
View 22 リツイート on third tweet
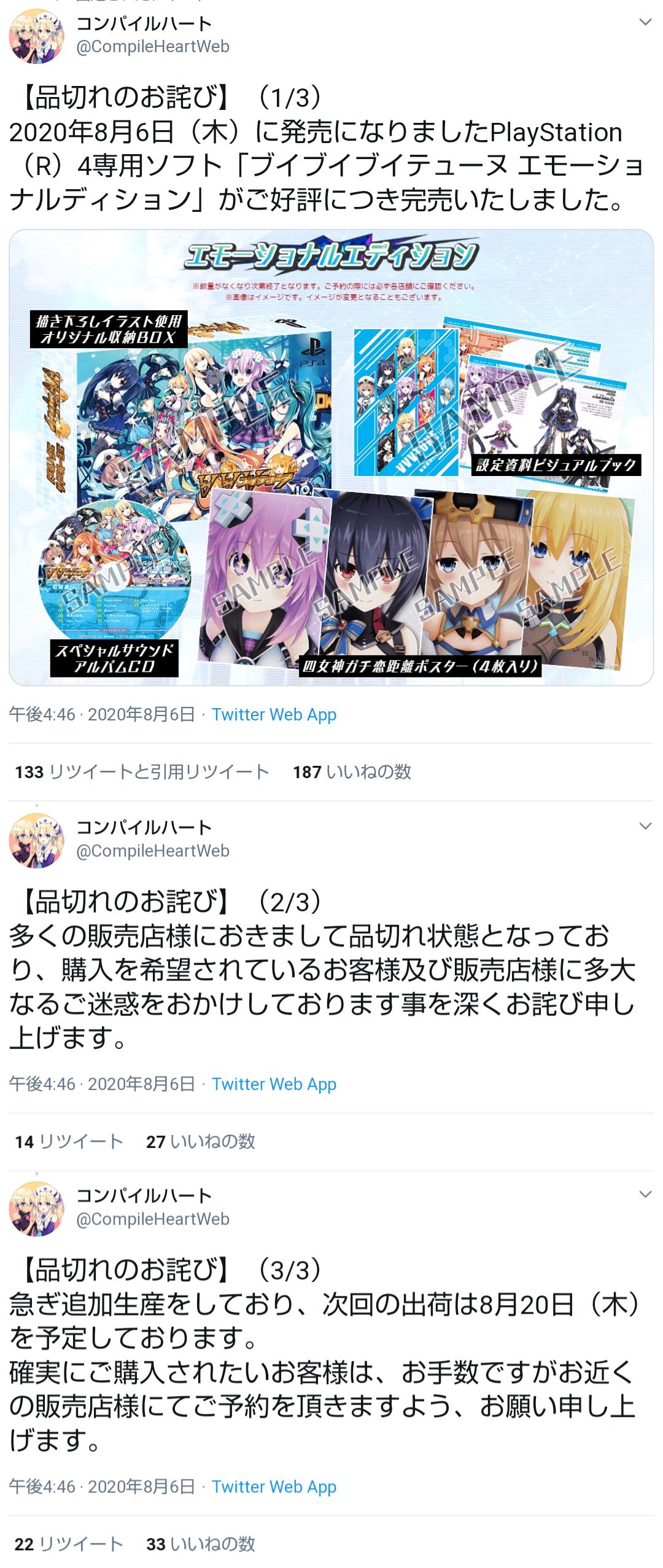point(69,1544)
